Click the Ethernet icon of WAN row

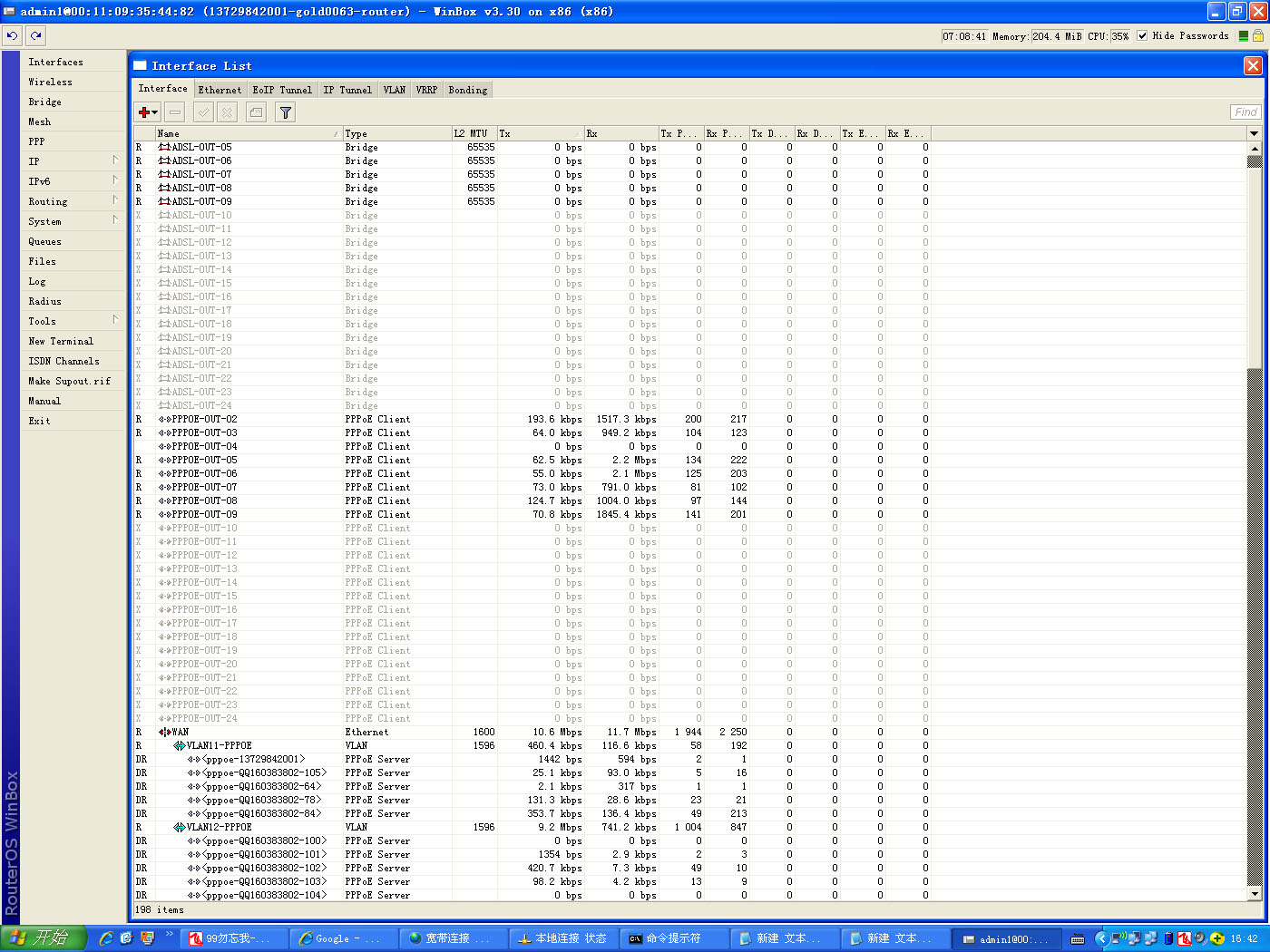coord(164,732)
